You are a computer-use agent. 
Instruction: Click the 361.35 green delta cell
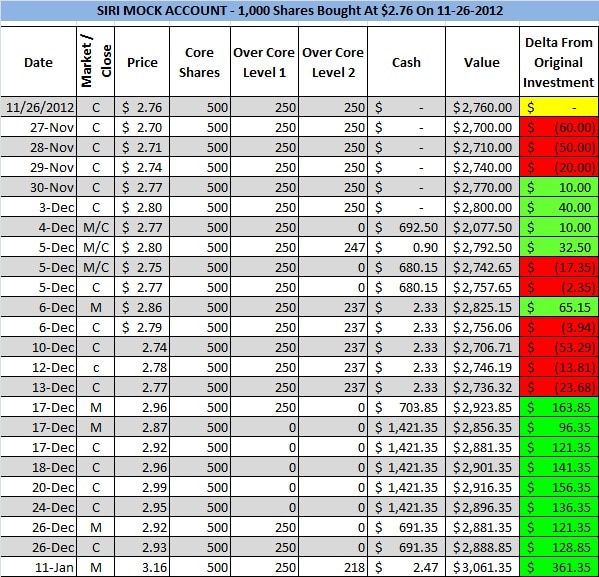[x=559, y=567]
